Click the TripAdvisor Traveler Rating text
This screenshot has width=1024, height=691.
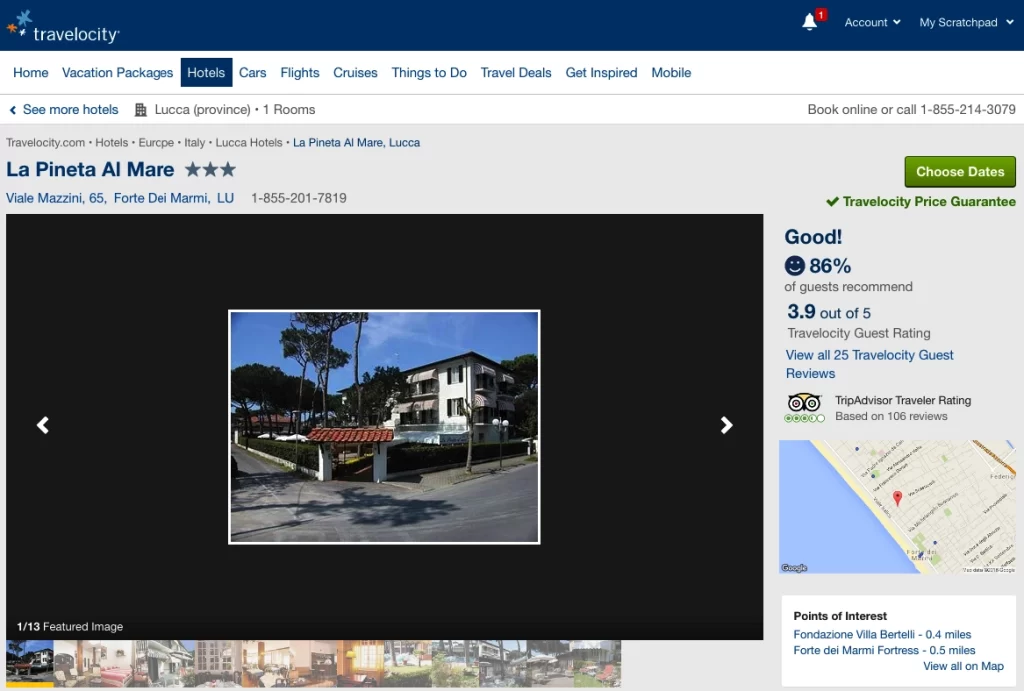(x=903, y=400)
